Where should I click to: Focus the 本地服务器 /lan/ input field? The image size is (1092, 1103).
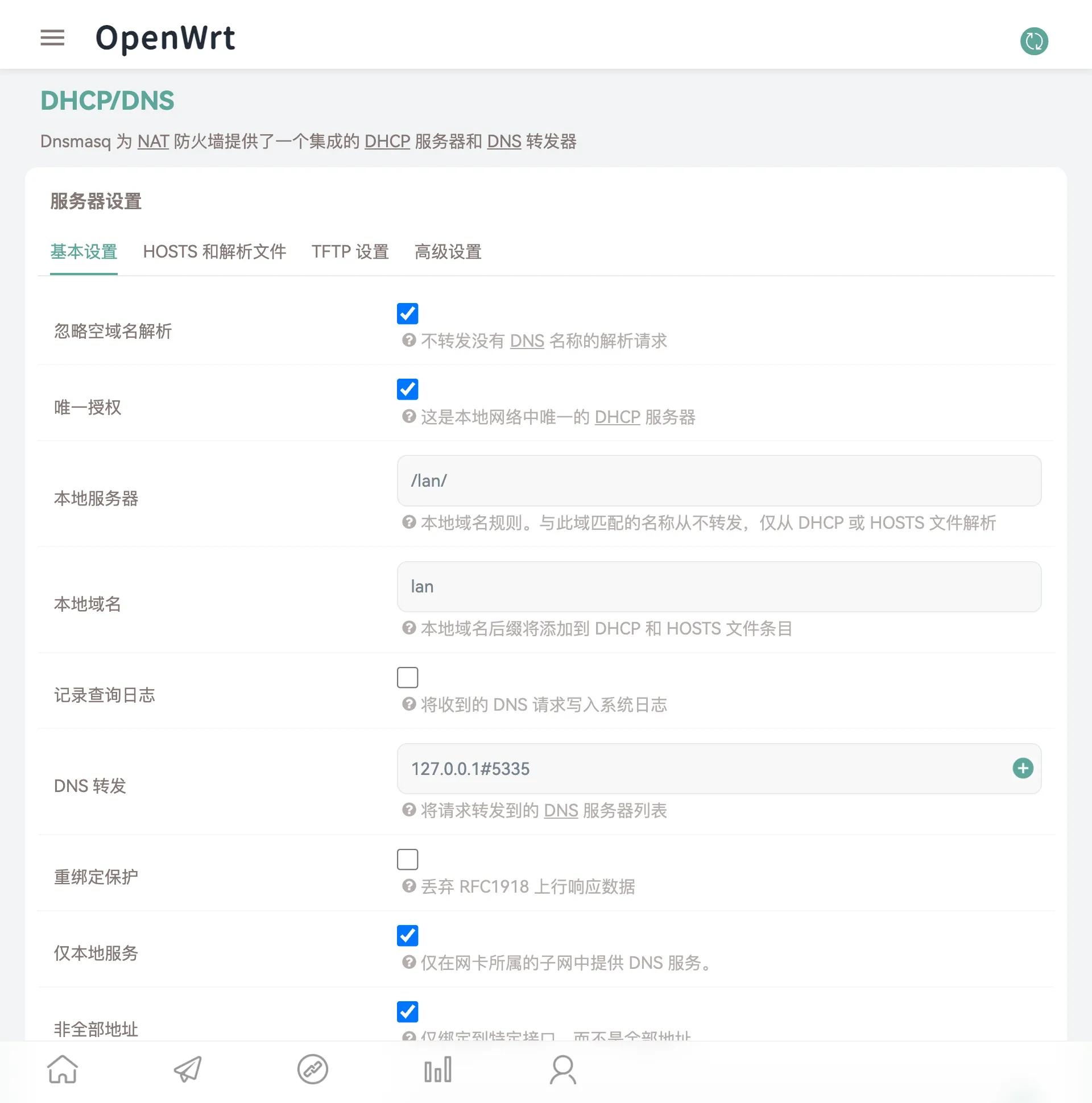pyautogui.click(x=719, y=480)
